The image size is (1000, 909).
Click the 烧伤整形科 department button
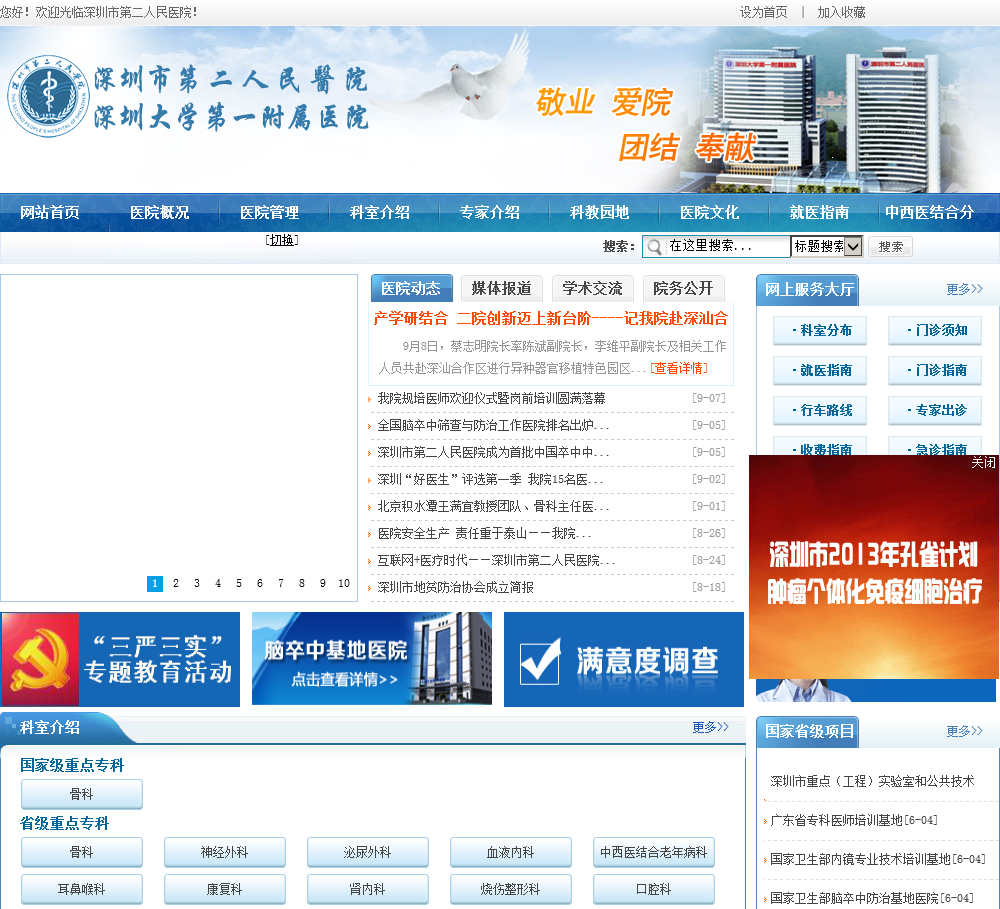pyautogui.click(x=510, y=889)
